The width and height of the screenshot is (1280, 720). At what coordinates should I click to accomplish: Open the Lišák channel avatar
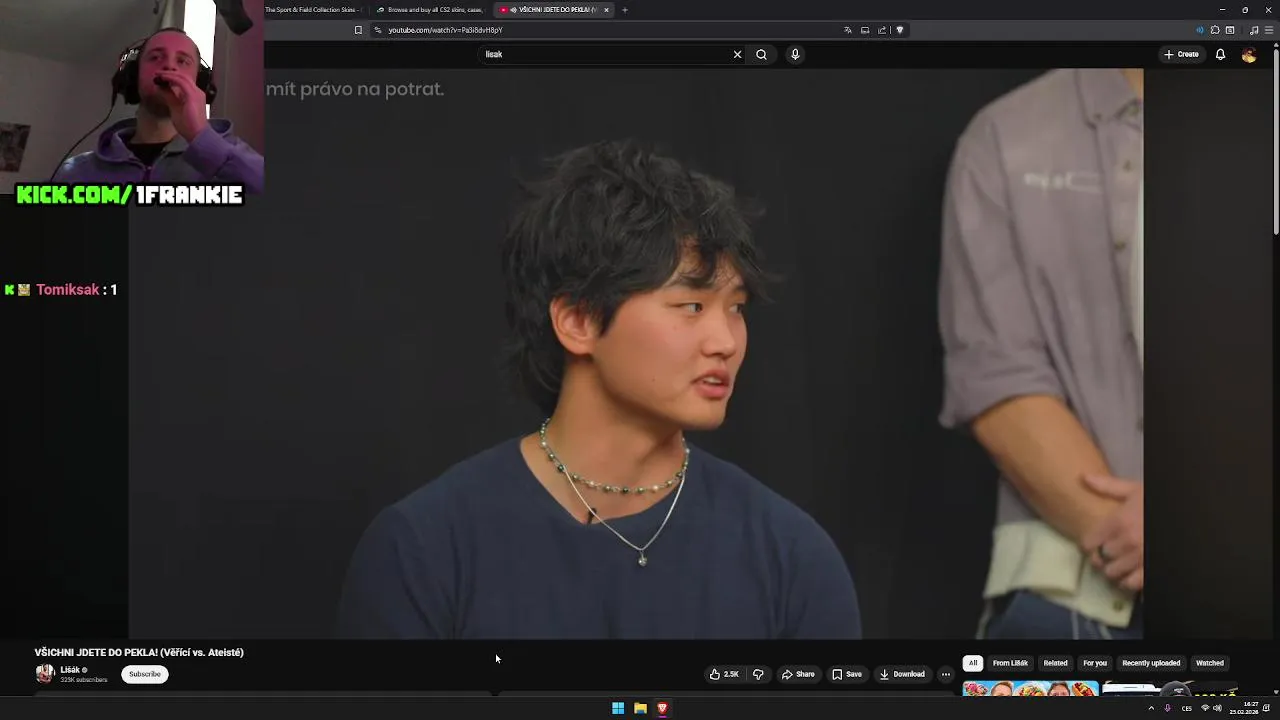click(44, 674)
